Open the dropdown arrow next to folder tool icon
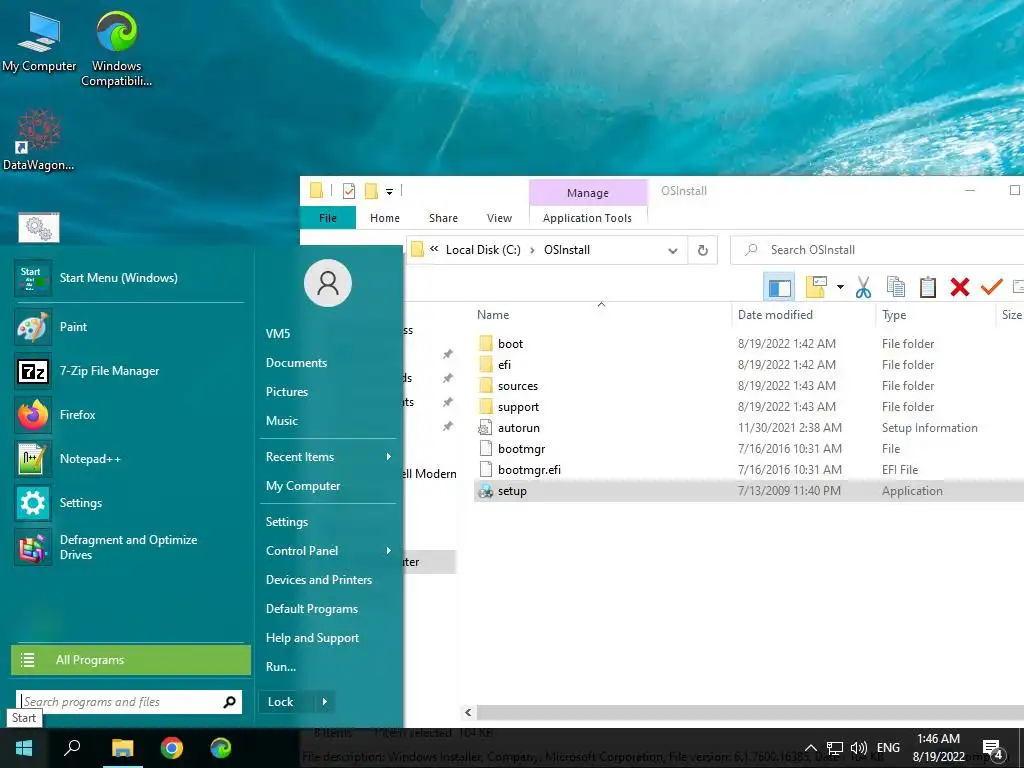1024x768 pixels. coord(840,287)
